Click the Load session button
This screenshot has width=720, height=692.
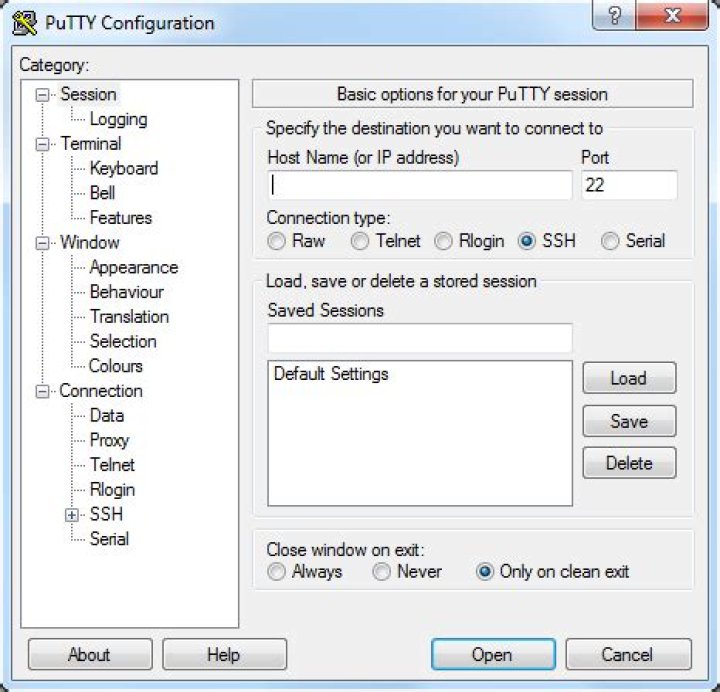pos(628,378)
